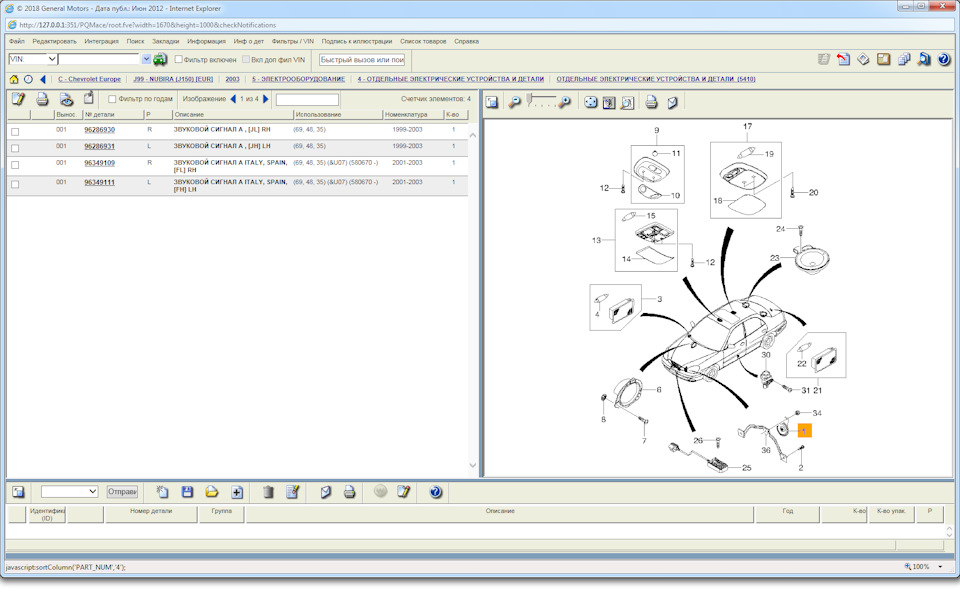The height and width of the screenshot is (596, 960).
Task: Click the fit illustration to window icon
Action: pyautogui.click(x=609, y=102)
